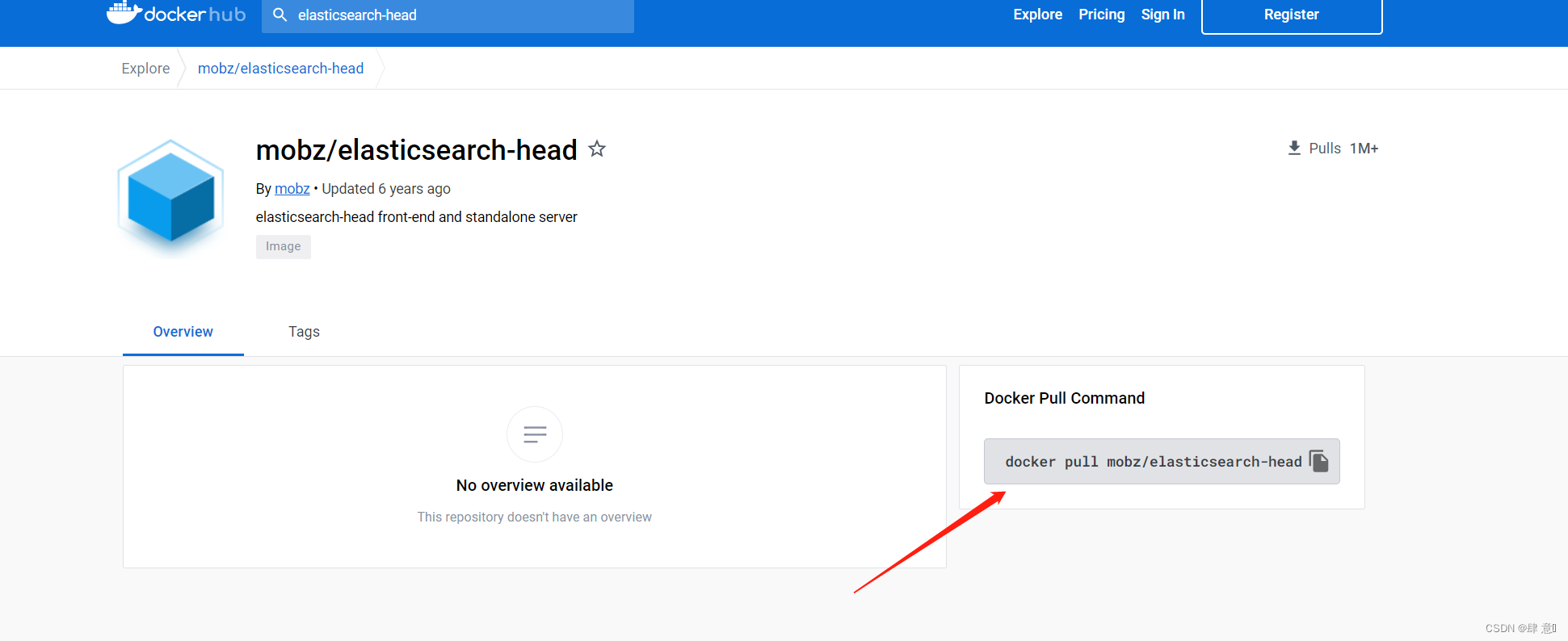Viewport: 1568px width, 641px height.
Task: Click the Explore breadcrumb
Action: (145, 69)
